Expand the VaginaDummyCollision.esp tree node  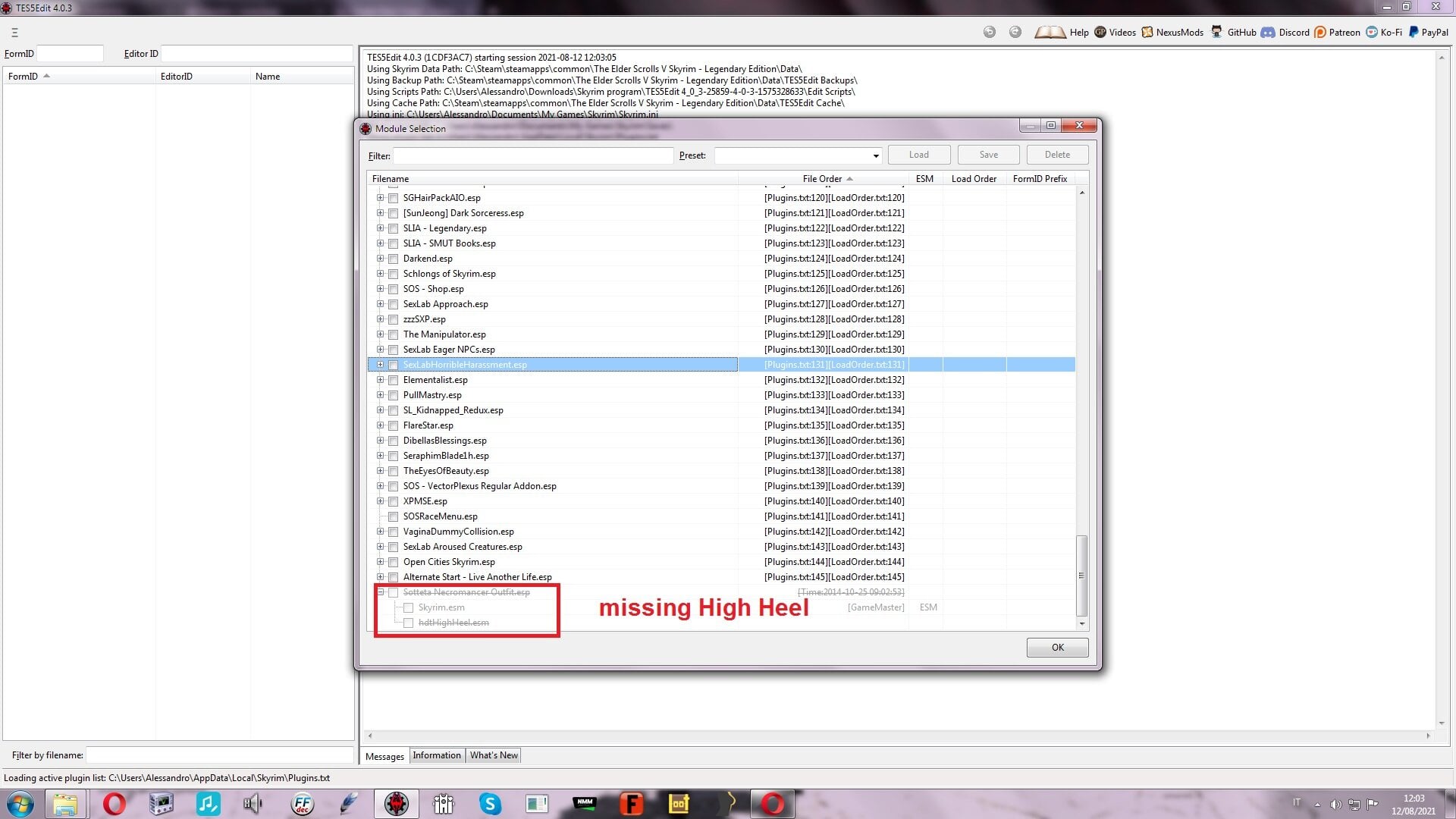pyautogui.click(x=380, y=532)
